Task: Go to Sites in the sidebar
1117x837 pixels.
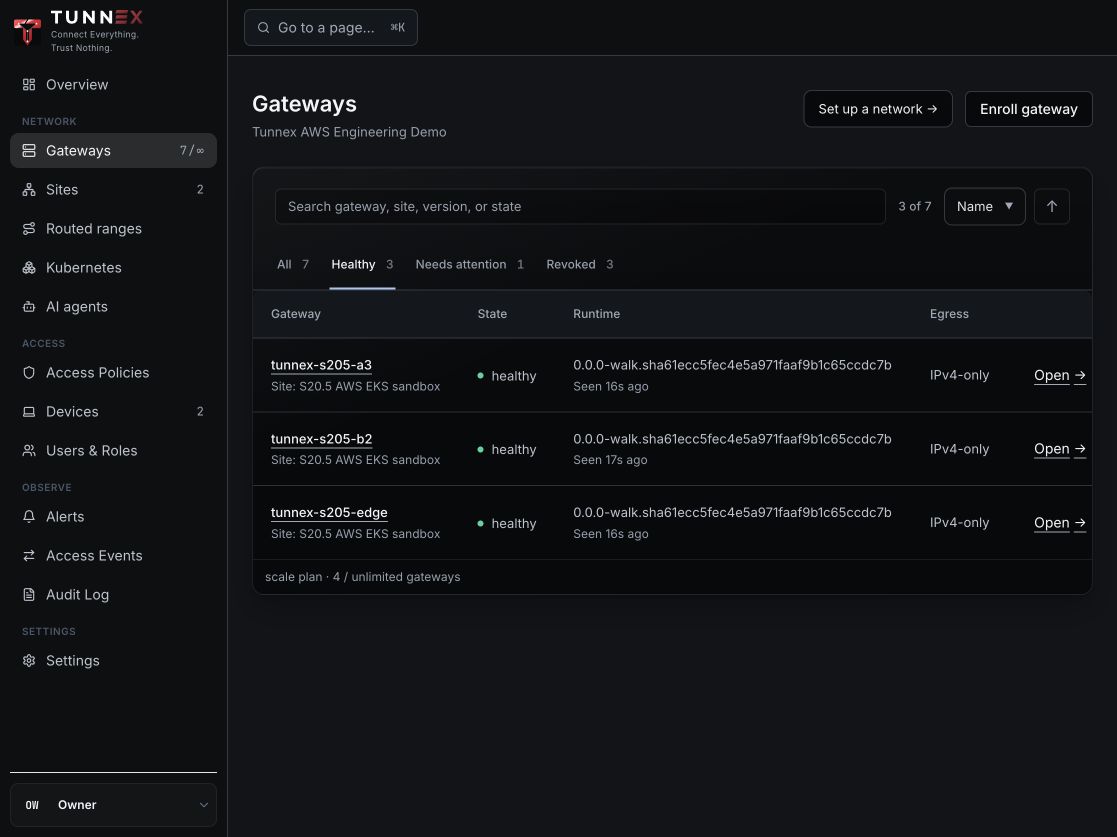Action: click(x=113, y=189)
